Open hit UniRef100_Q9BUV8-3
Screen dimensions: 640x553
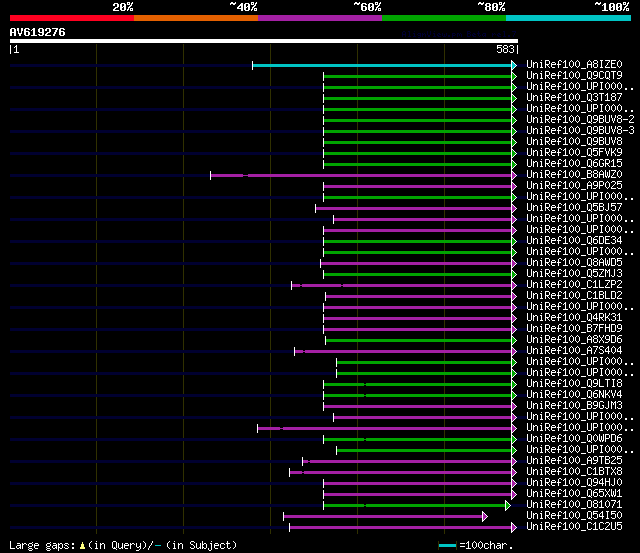coord(580,131)
